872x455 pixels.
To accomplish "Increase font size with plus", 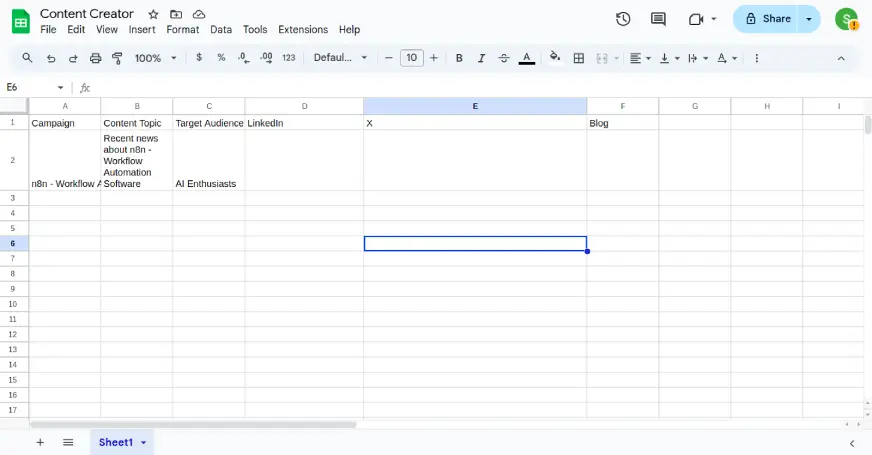I will point(434,58).
